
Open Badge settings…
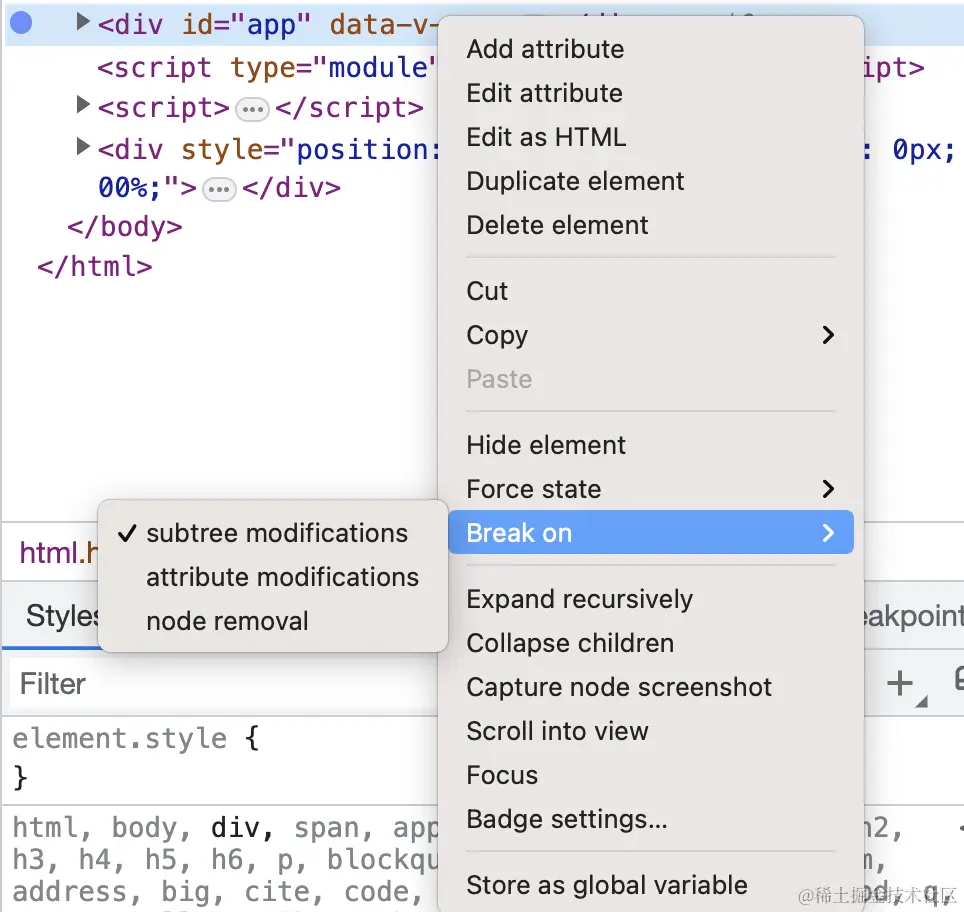650,820
